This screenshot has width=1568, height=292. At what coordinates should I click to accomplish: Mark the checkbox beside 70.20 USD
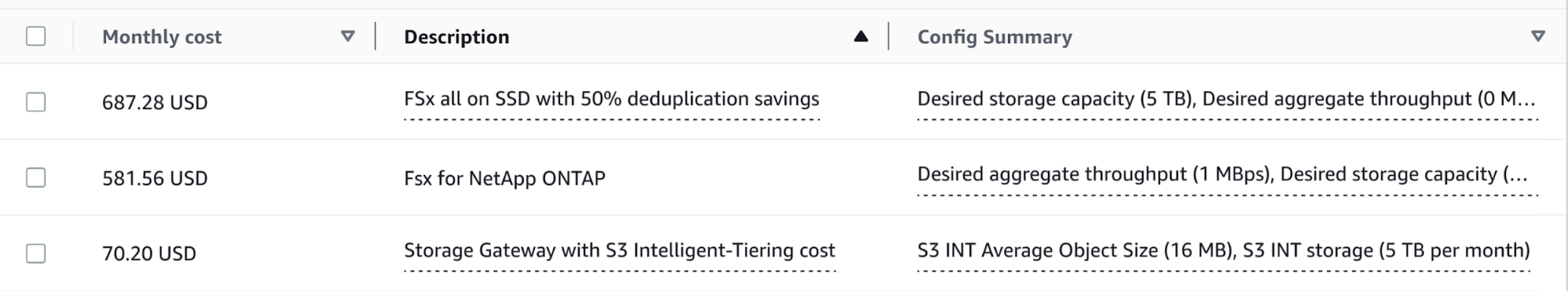pos(36,254)
